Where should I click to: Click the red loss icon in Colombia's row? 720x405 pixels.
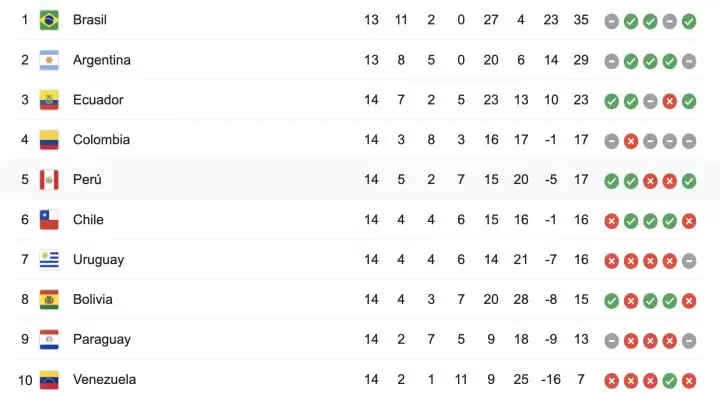pos(631,140)
